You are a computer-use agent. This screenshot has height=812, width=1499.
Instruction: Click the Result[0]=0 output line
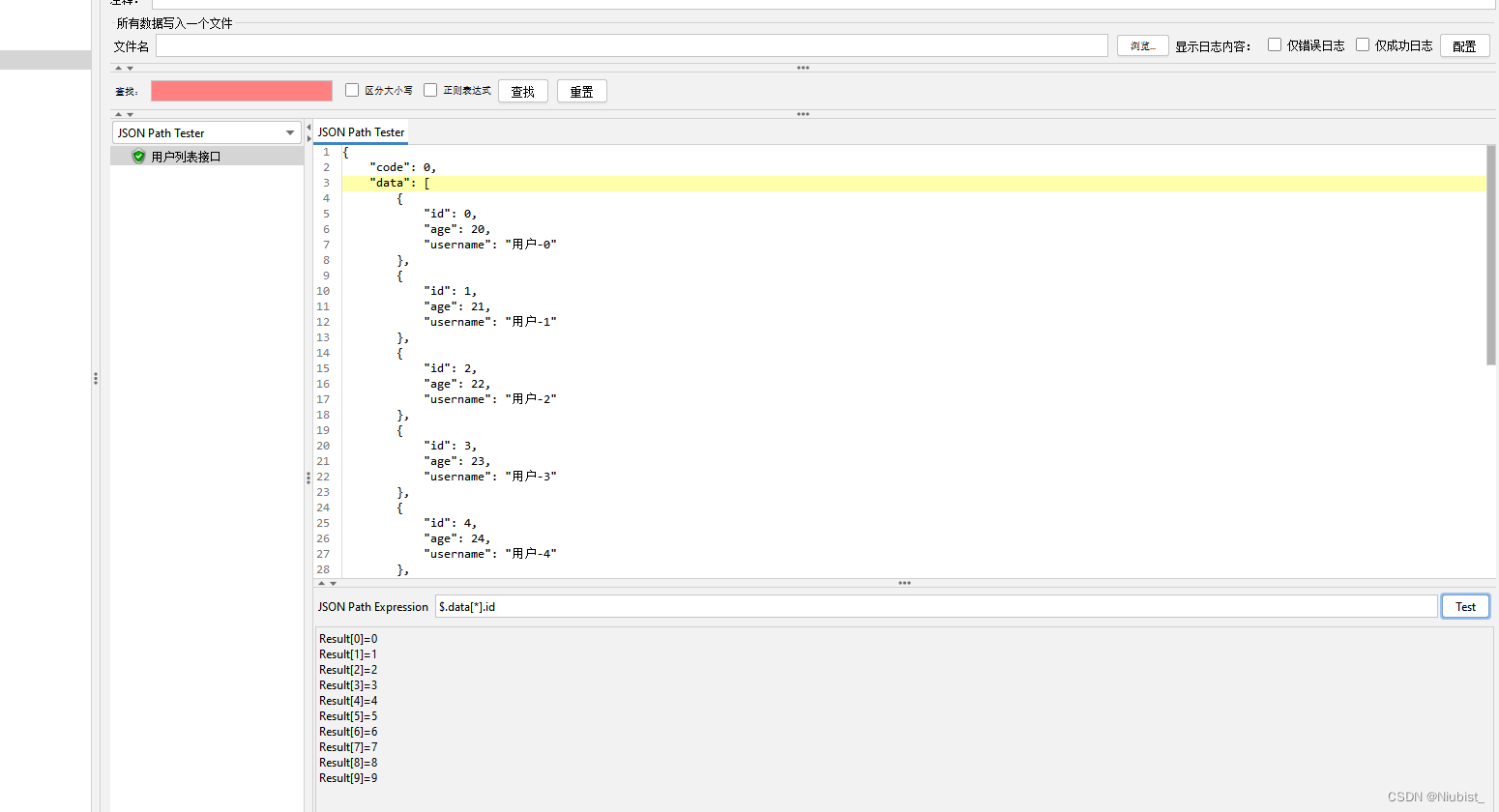[348, 639]
